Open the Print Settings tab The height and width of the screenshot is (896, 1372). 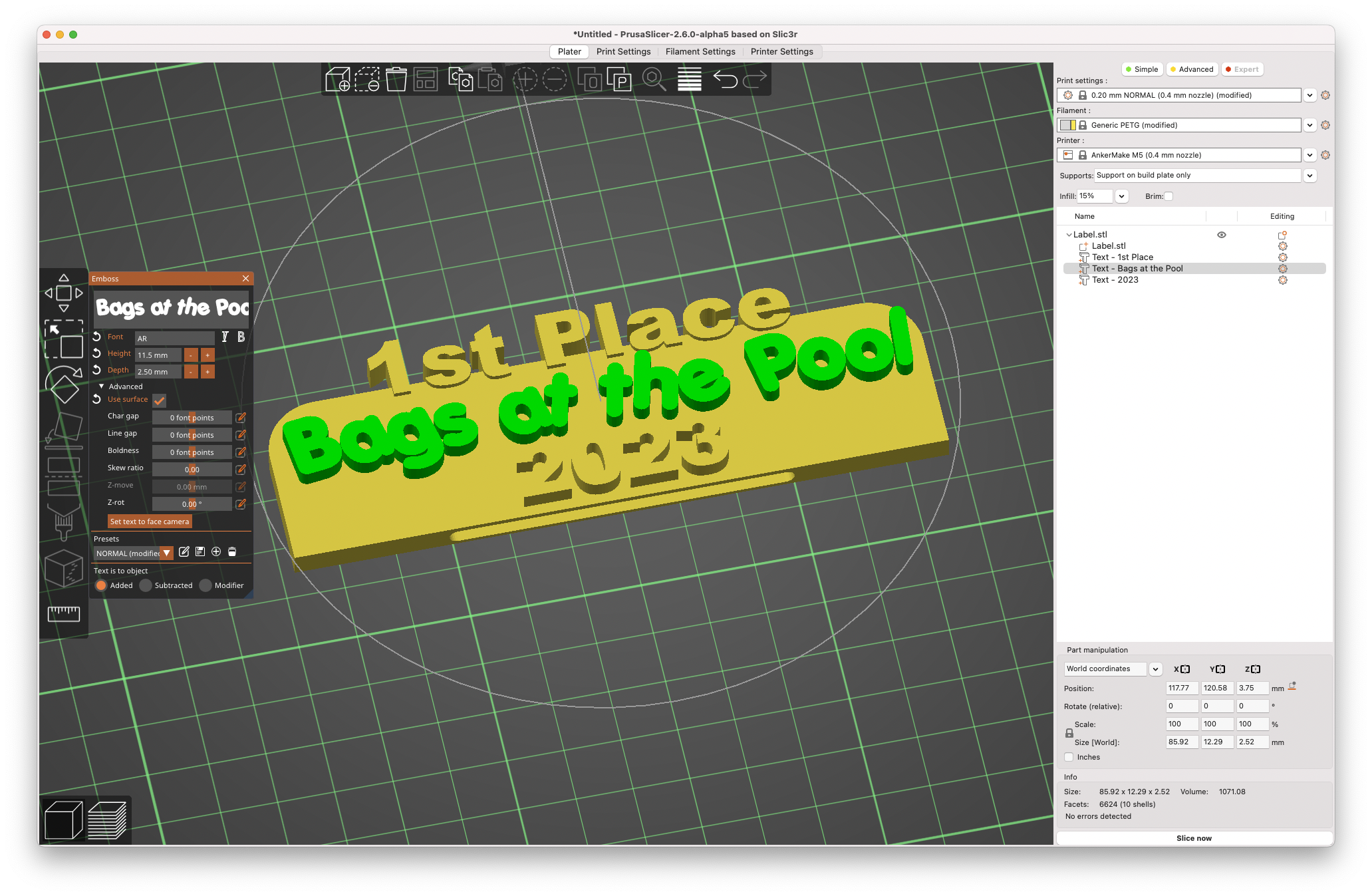pyautogui.click(x=623, y=51)
